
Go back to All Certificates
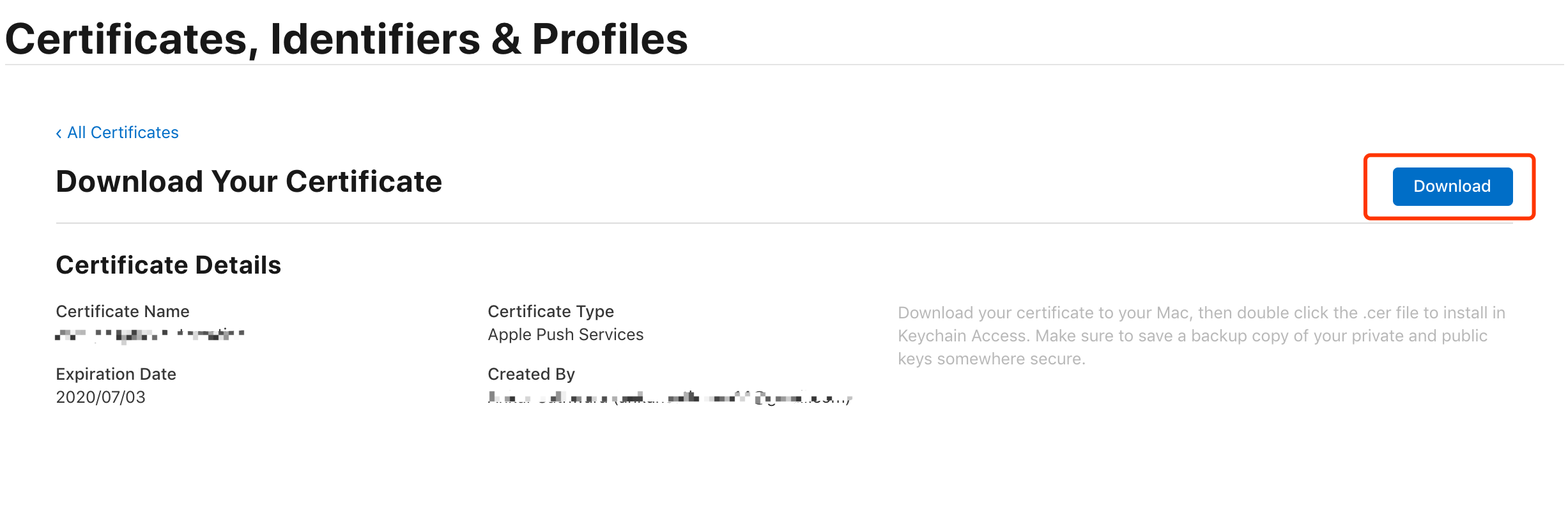tap(117, 132)
